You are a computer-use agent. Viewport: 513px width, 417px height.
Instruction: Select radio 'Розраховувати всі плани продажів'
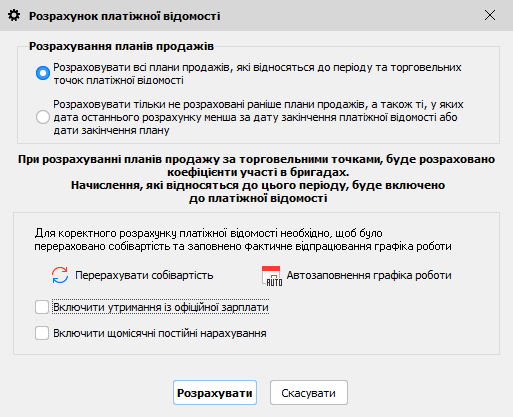(43, 73)
